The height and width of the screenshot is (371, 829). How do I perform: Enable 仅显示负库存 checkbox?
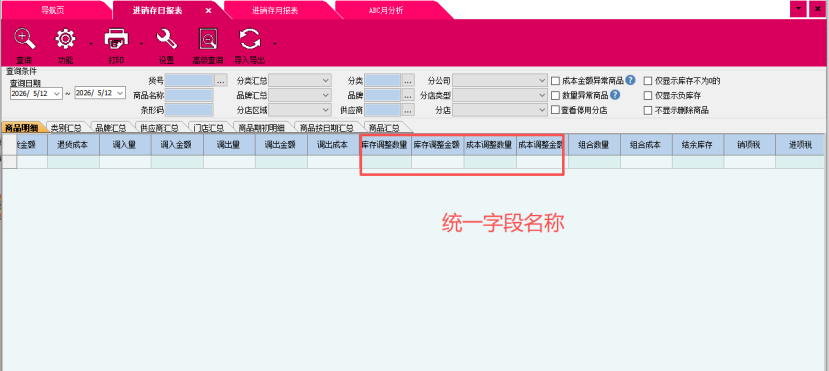648,96
